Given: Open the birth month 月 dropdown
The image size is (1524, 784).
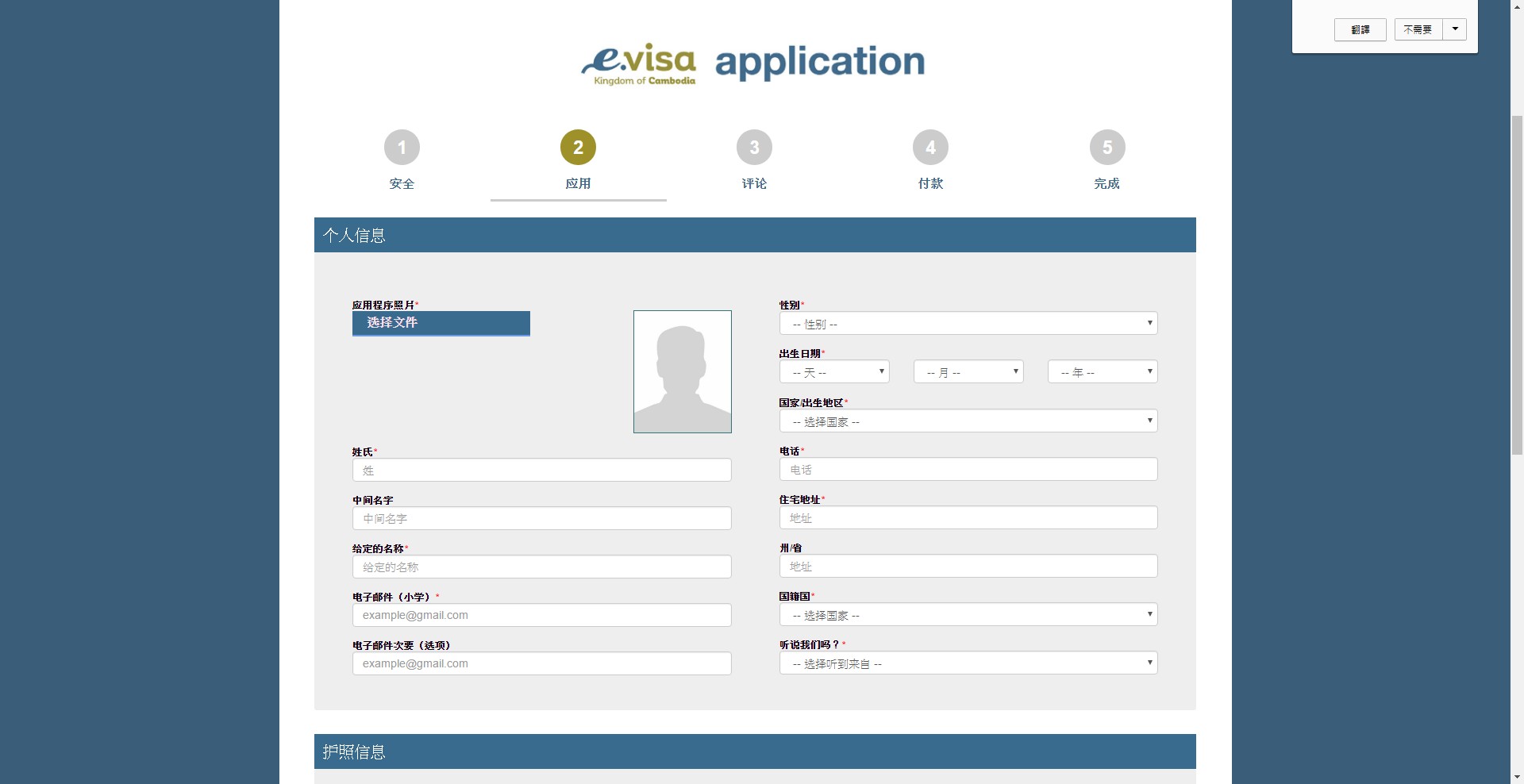Looking at the screenshot, I should click(968, 372).
